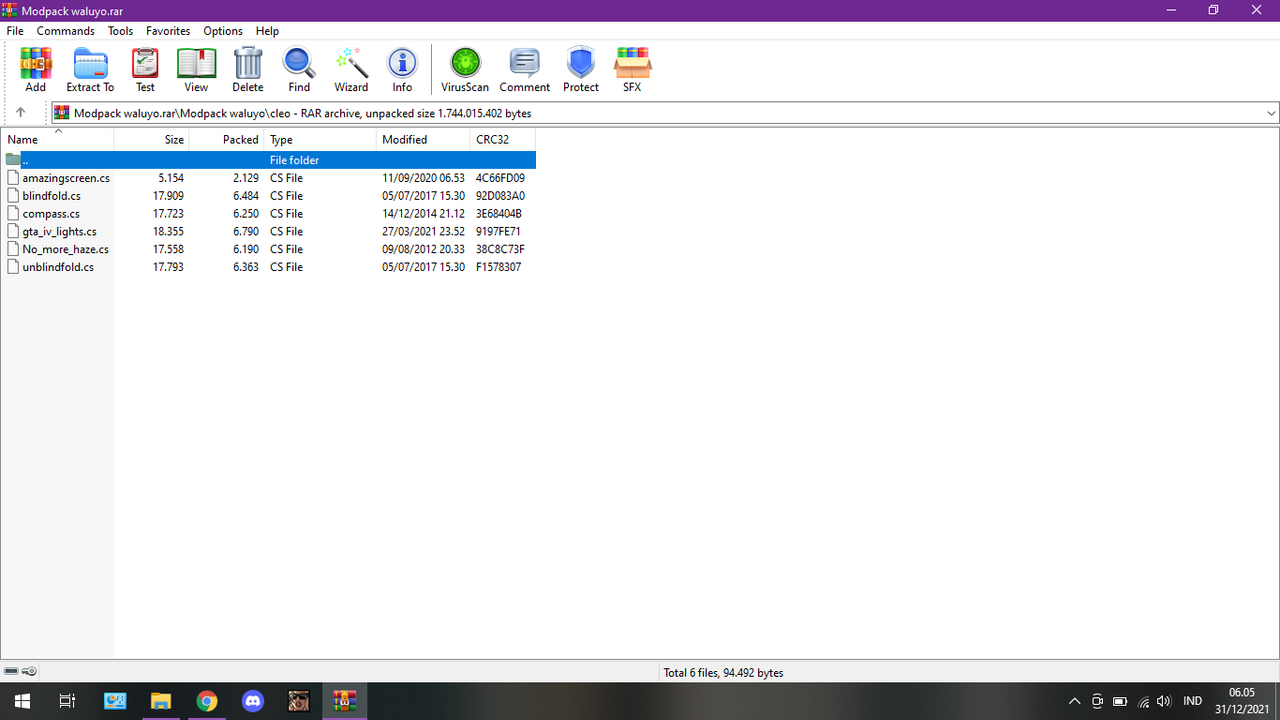Image resolution: width=1280 pixels, height=720 pixels.
Task: Open the Favorites menu
Action: [168, 31]
